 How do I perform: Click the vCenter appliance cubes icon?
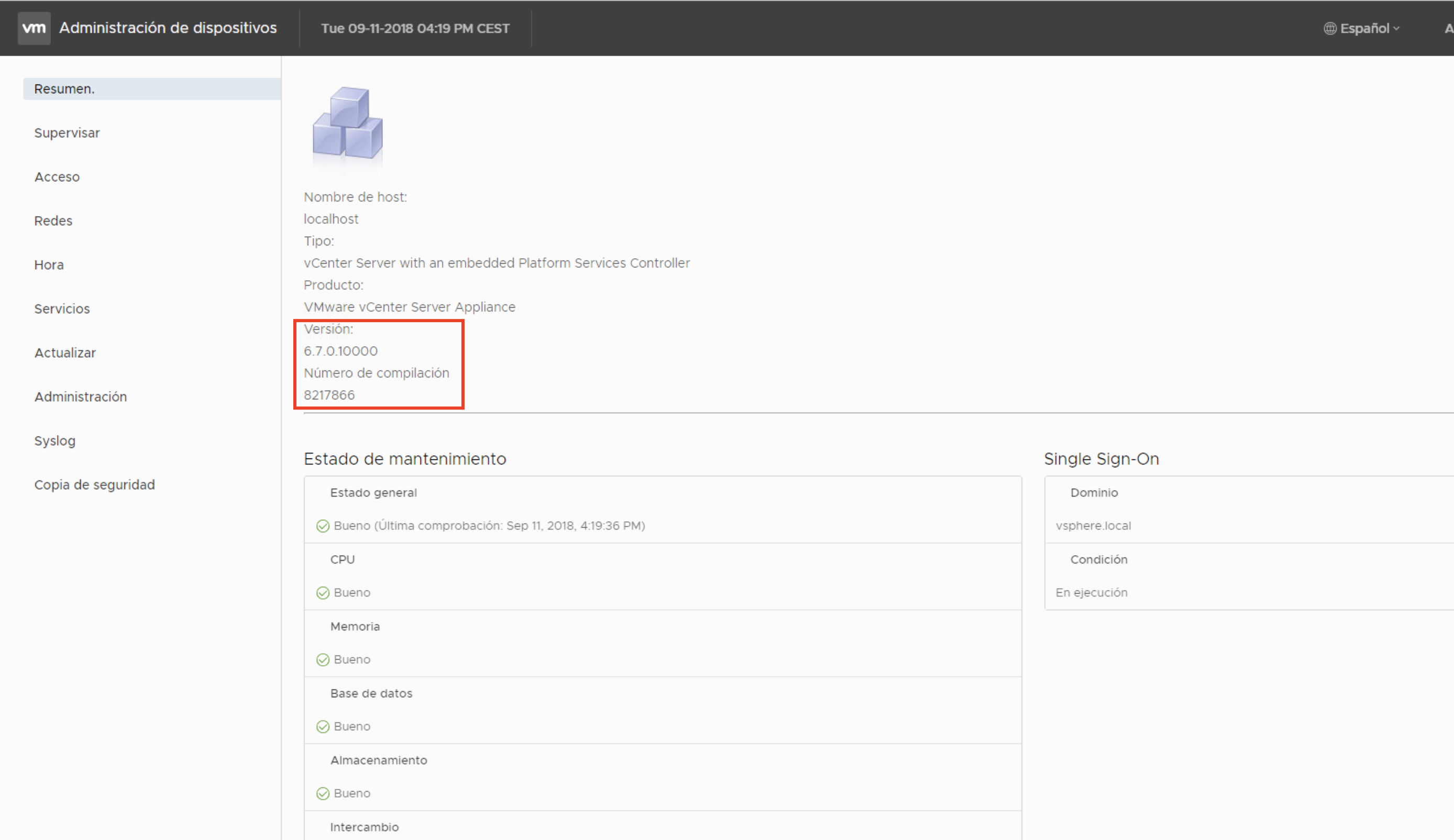(x=347, y=124)
